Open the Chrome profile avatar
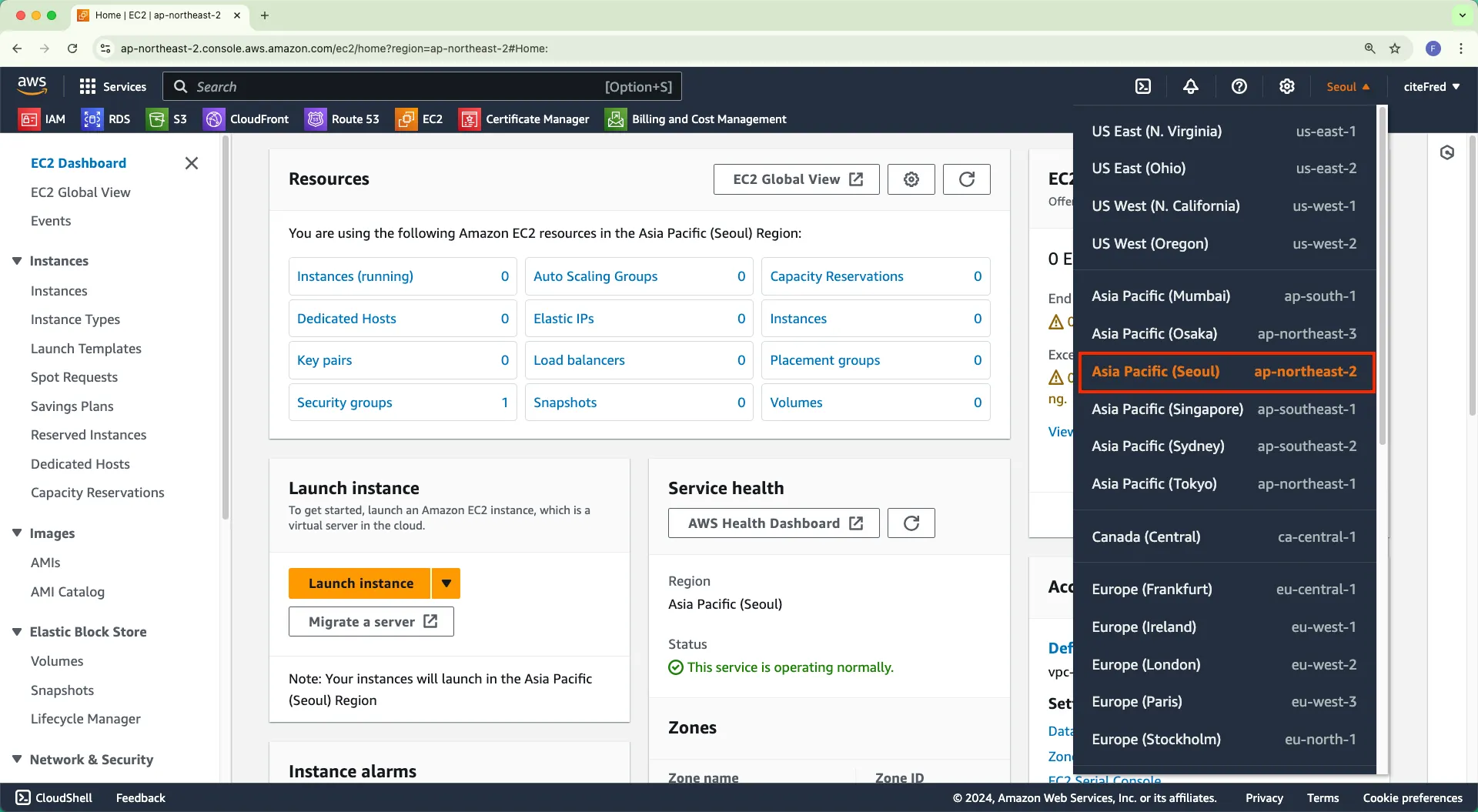1478x812 pixels. point(1433,48)
